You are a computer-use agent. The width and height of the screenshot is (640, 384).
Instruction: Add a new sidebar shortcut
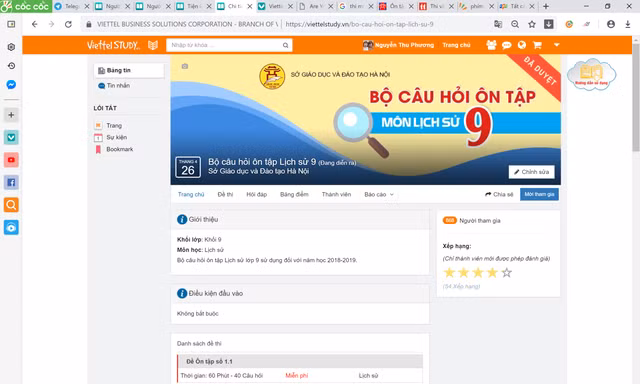11,115
